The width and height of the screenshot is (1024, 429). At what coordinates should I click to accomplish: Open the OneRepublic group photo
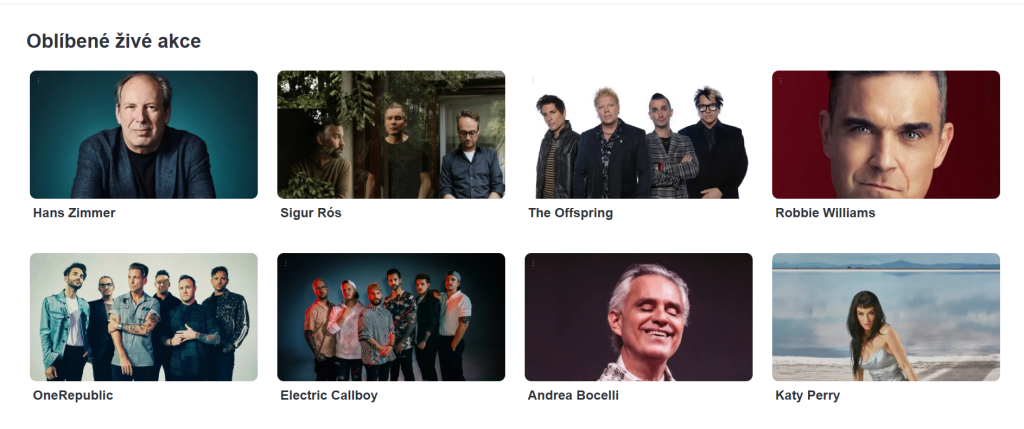pos(144,317)
